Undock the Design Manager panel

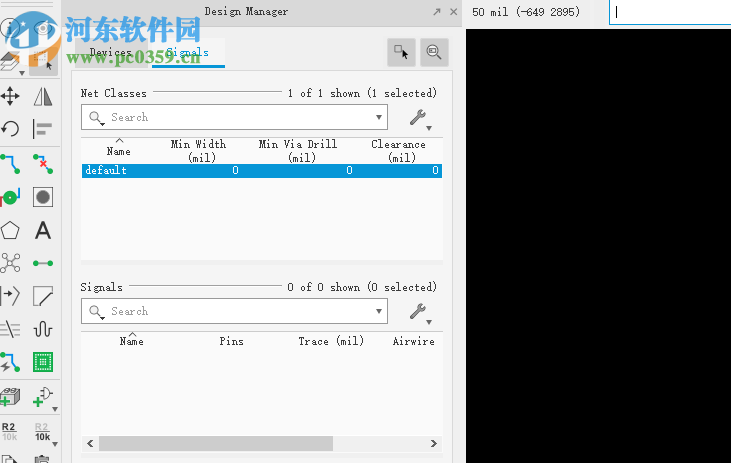click(437, 12)
